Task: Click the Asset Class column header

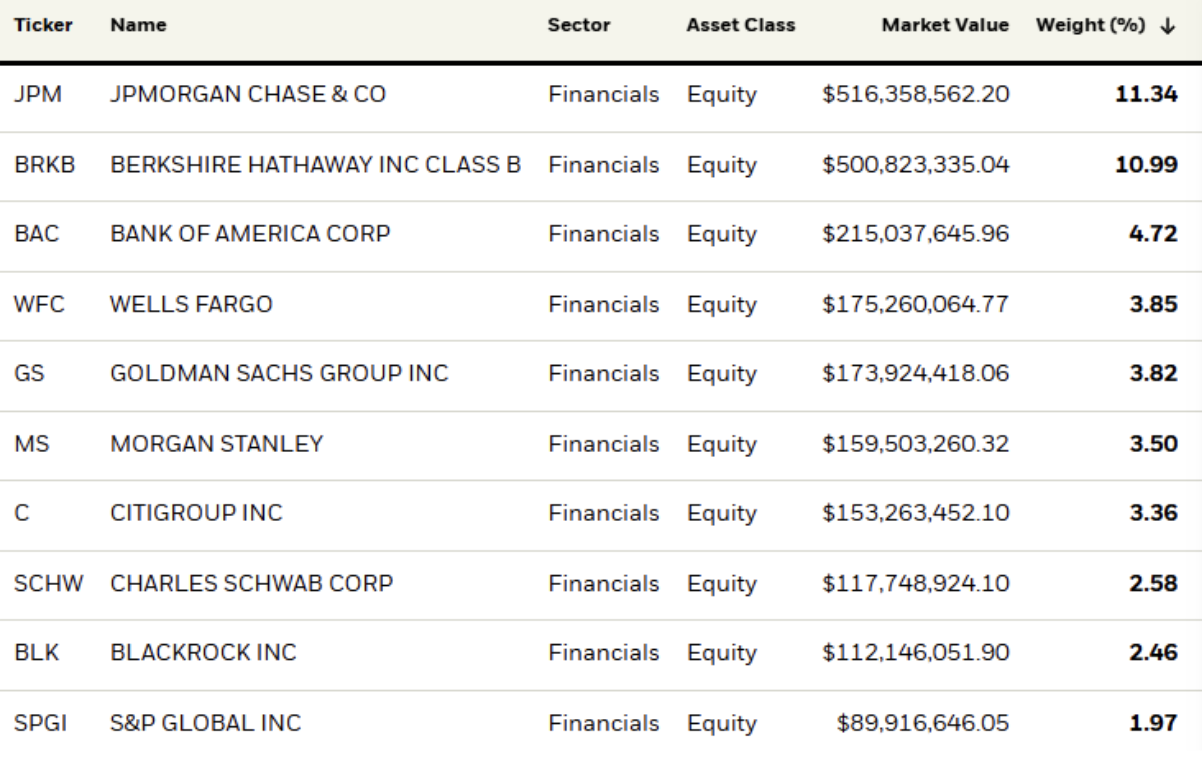Action: 740,27
